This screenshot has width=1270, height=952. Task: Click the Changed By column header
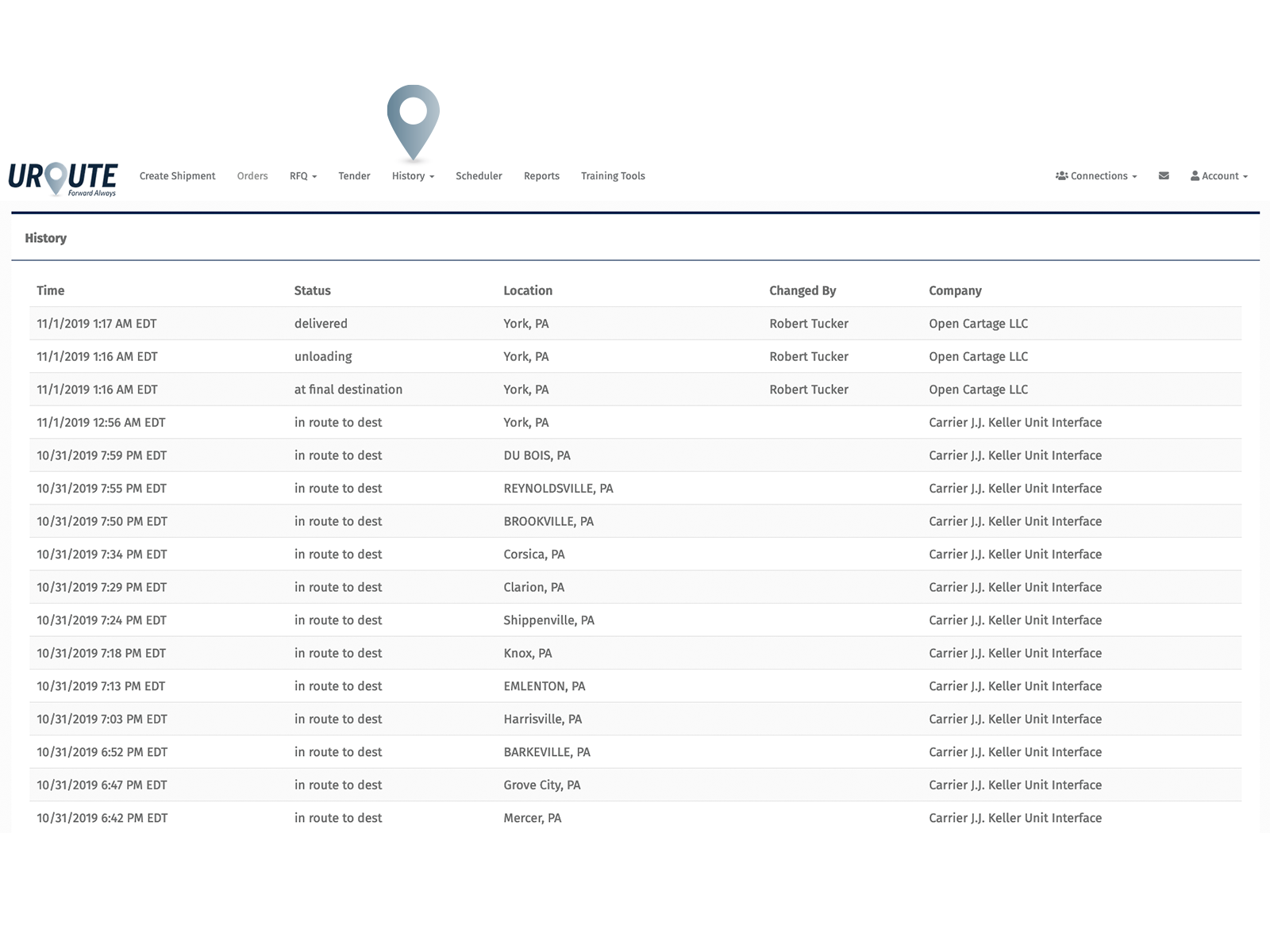[x=802, y=290]
